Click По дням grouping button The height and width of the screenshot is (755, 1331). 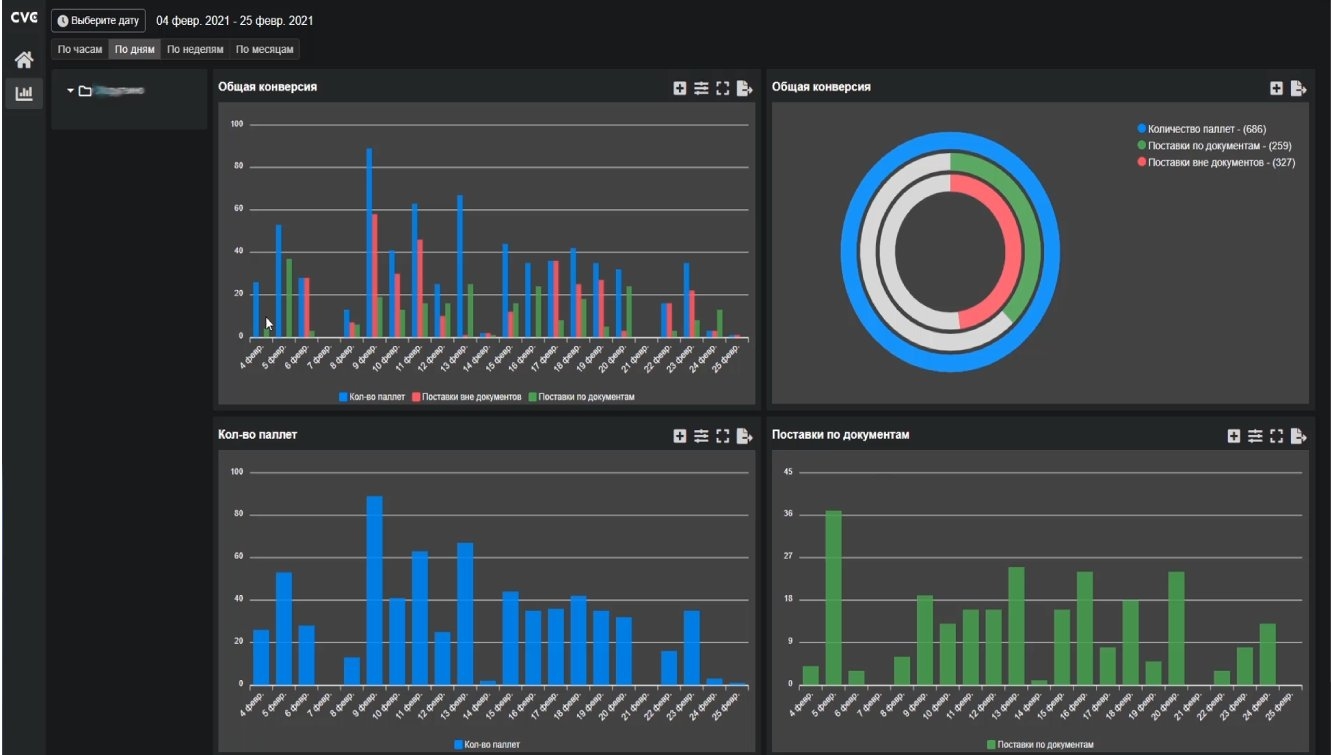(x=134, y=49)
